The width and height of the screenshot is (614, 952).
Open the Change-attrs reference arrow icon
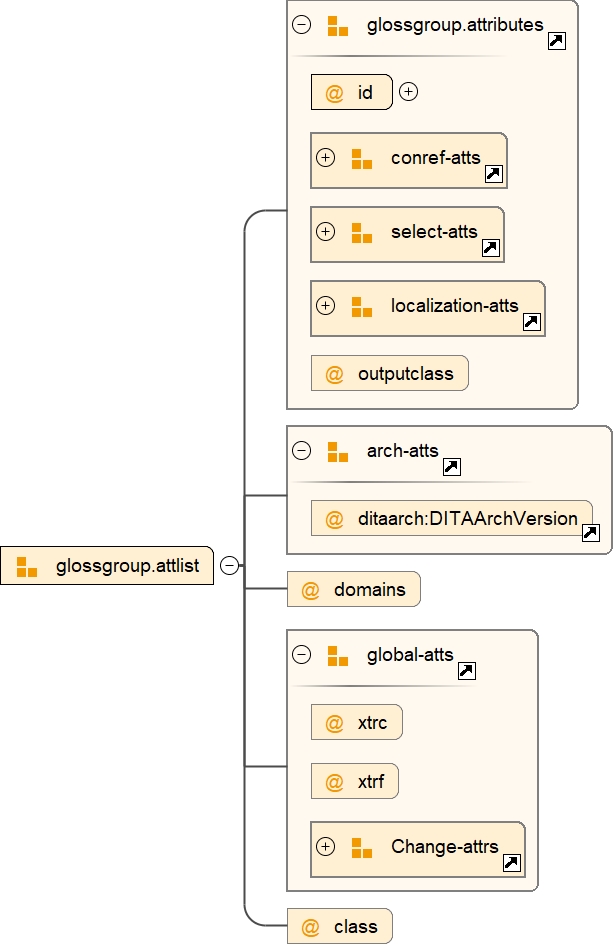[x=511, y=862]
